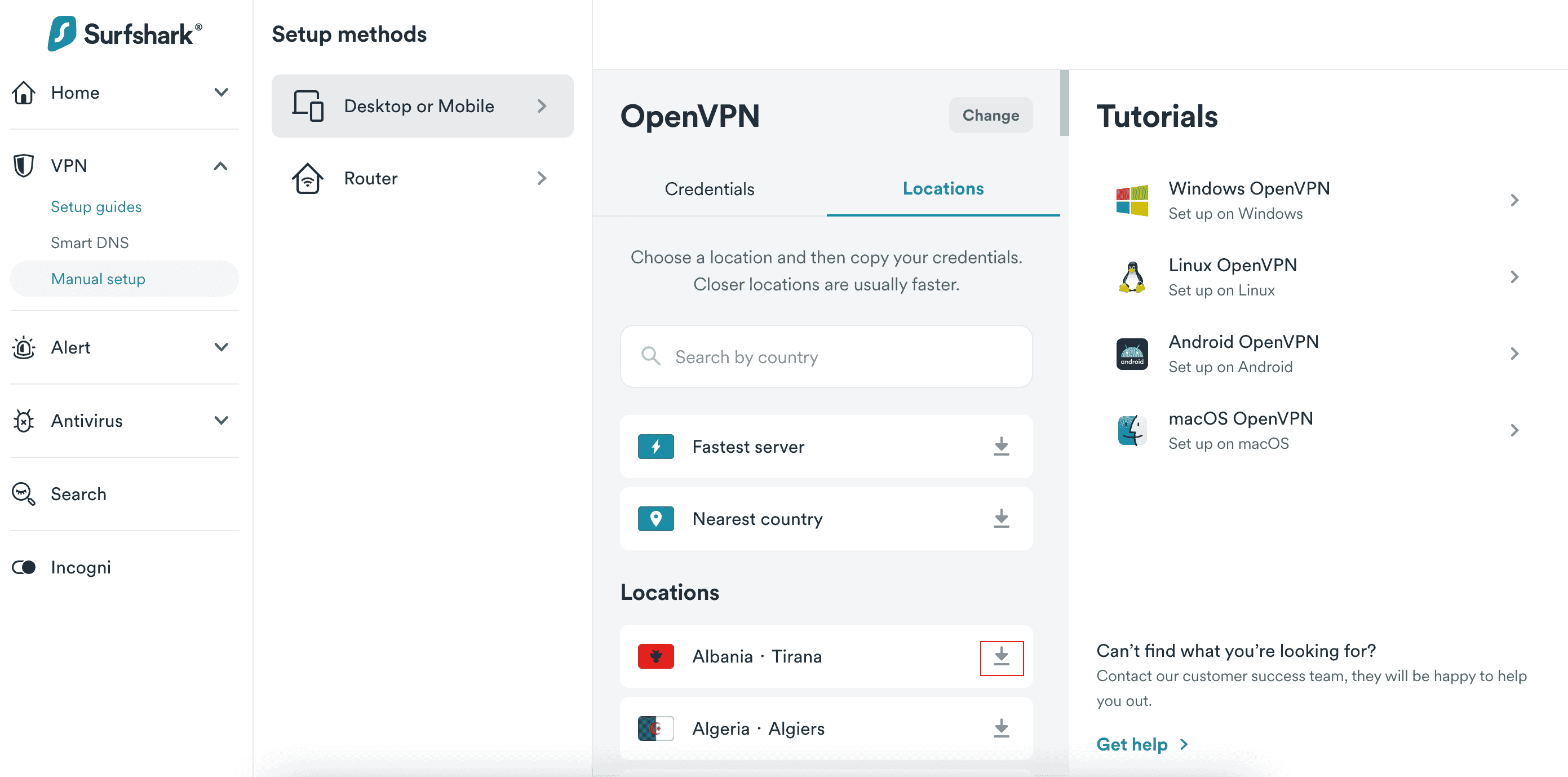Open Linux OpenVPN tutorial arrow

[x=1514, y=277]
